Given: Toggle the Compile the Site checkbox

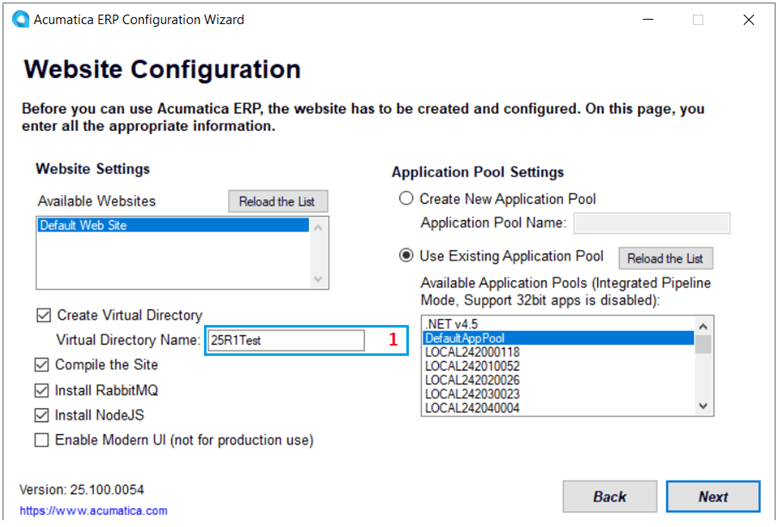Looking at the screenshot, I should coord(42,365).
